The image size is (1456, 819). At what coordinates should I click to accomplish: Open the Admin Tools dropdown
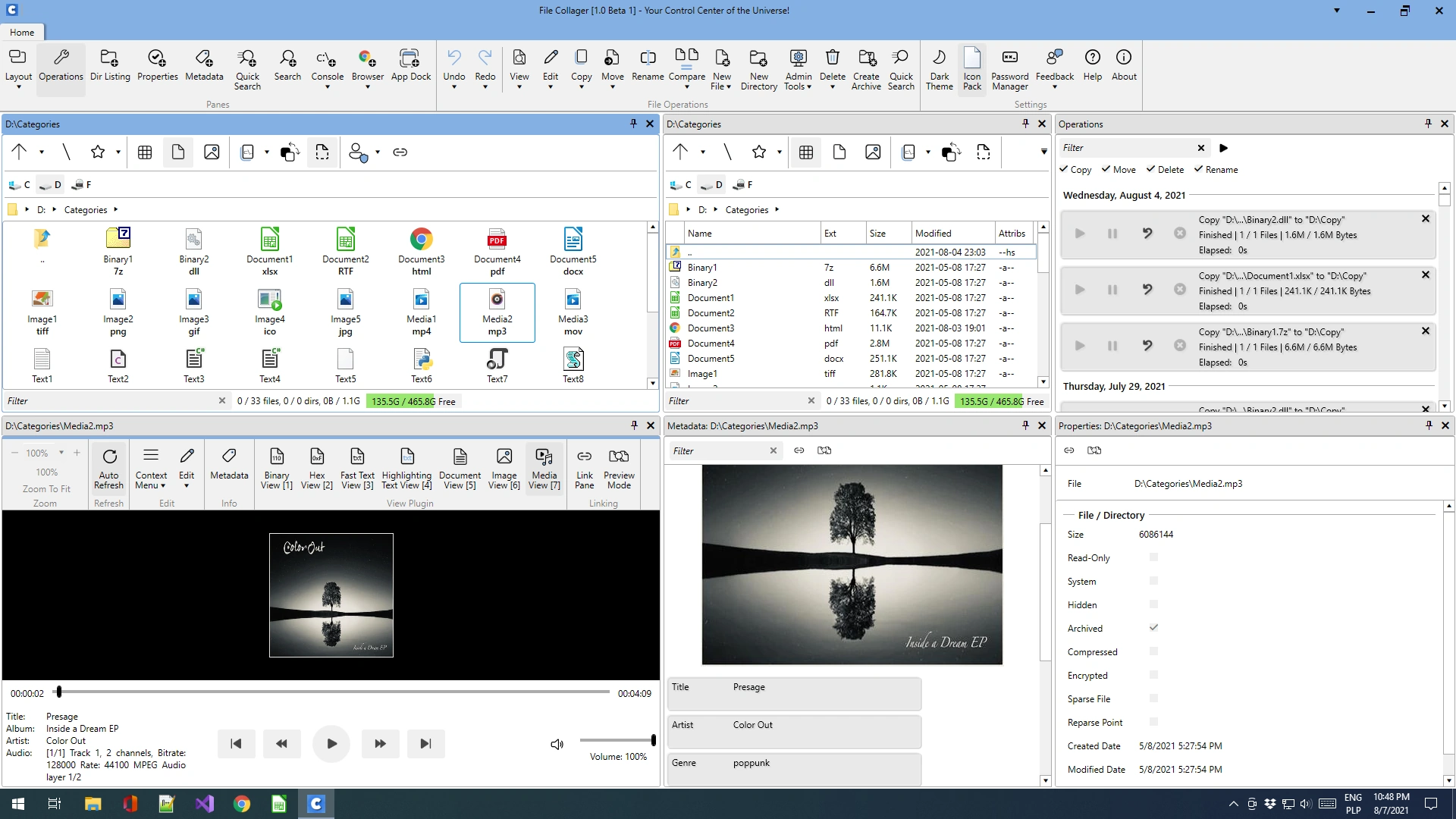click(x=809, y=87)
